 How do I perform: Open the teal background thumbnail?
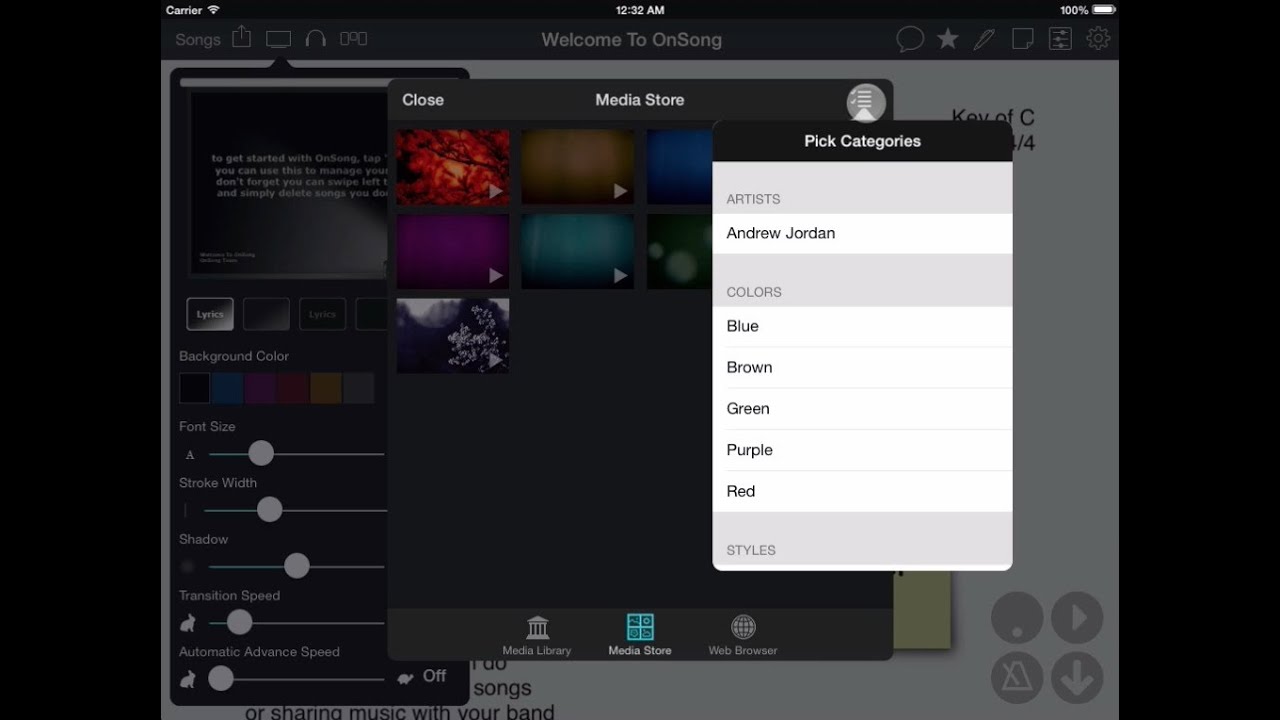578,251
